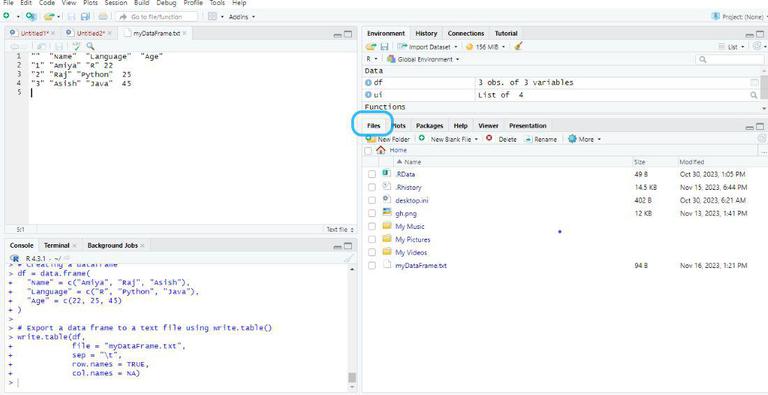Save workspace icon in Environment pane

[384, 47]
